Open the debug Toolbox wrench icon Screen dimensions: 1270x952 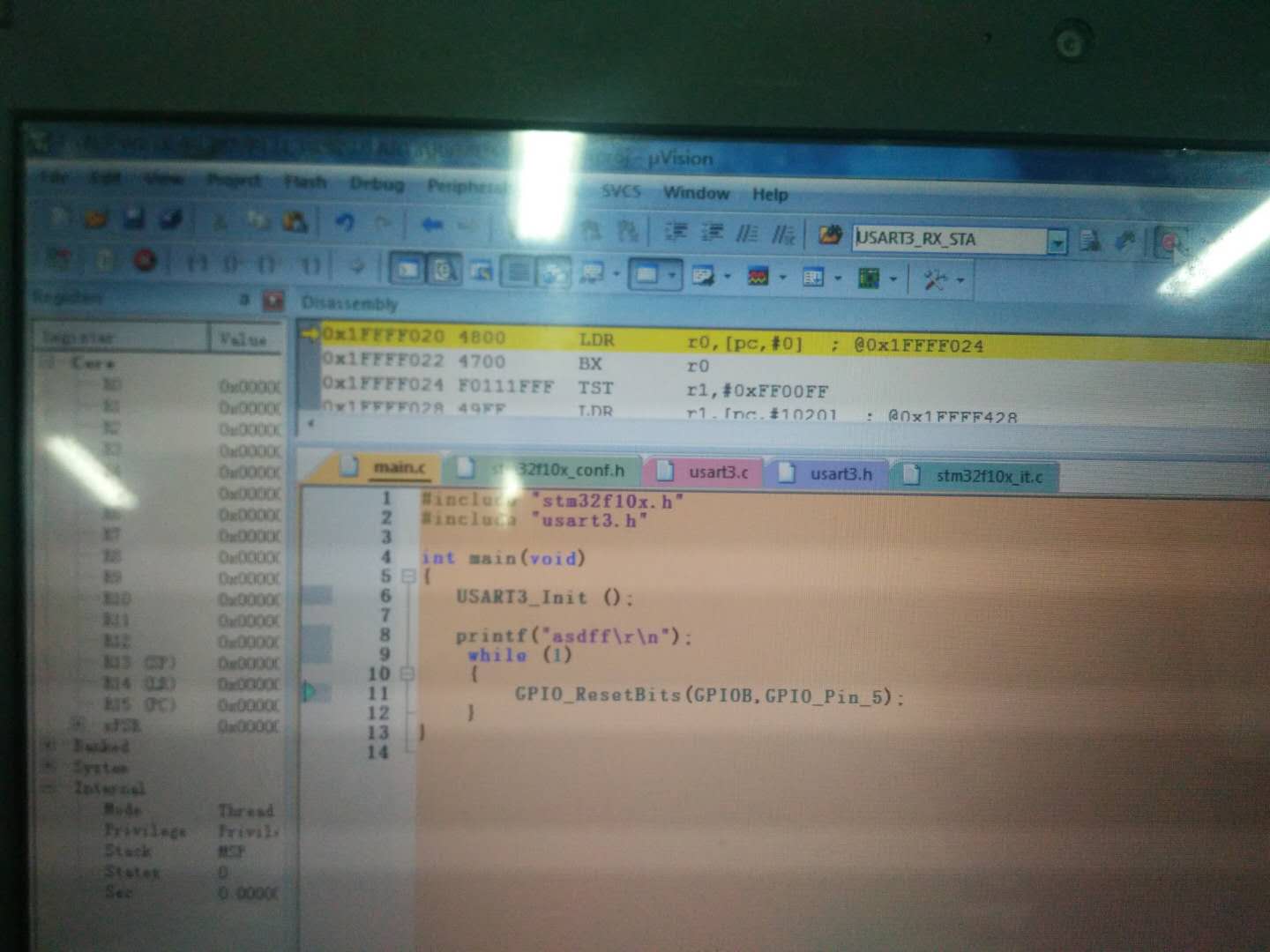coord(934,280)
